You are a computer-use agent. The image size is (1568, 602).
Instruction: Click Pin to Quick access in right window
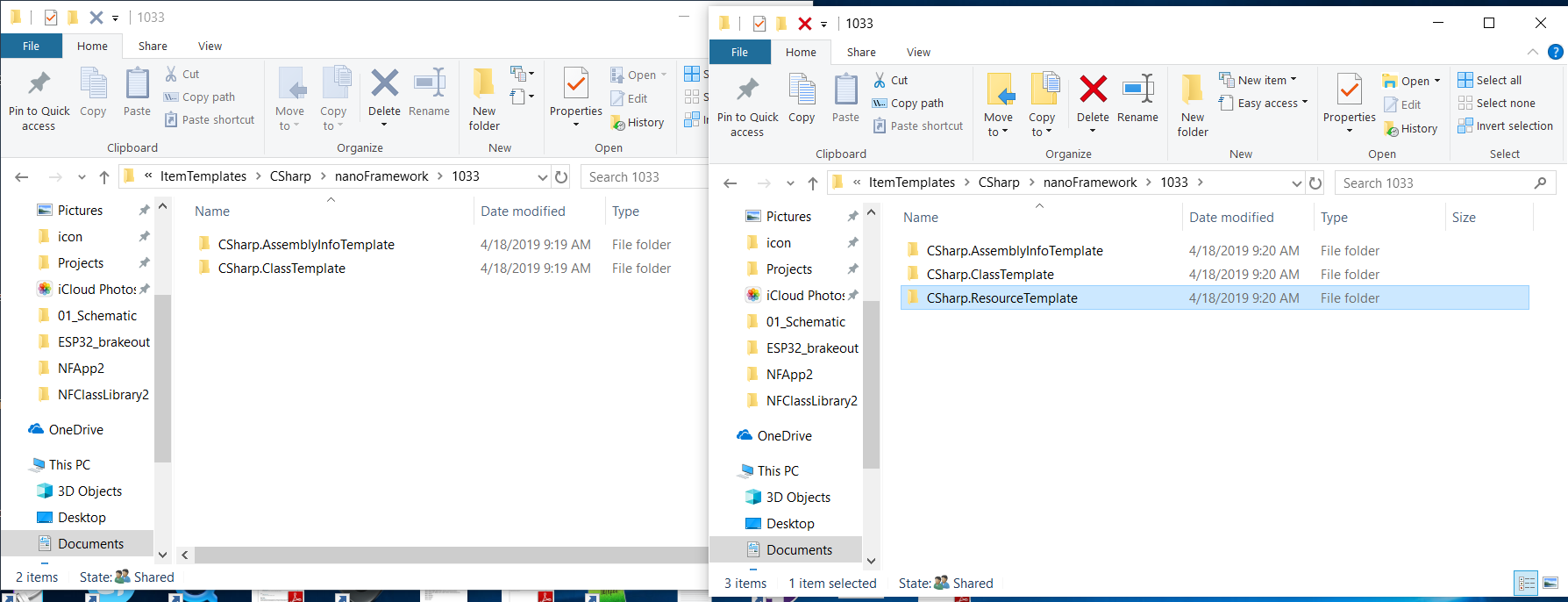747,106
